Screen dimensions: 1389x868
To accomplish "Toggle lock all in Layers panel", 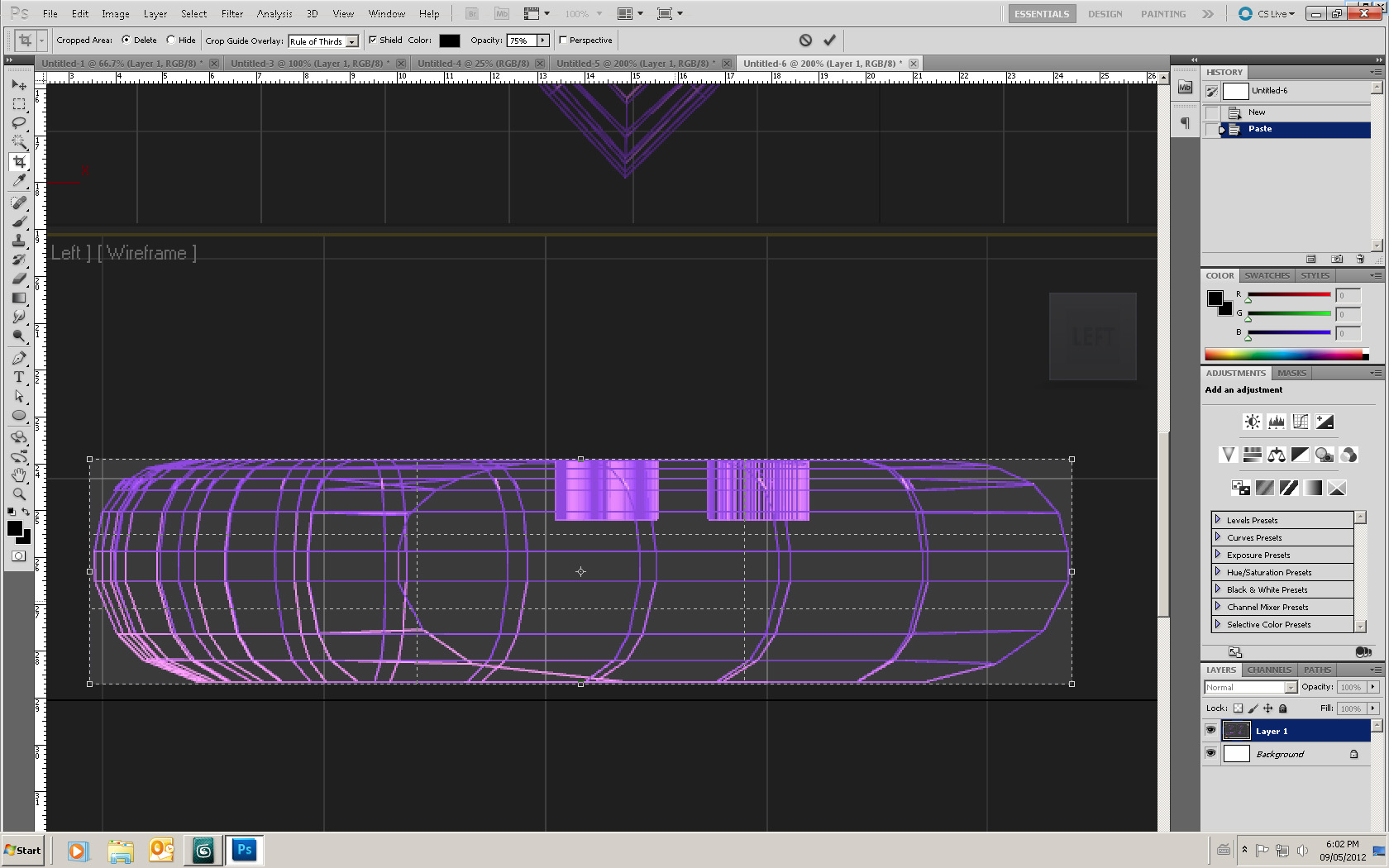I will point(1283,708).
